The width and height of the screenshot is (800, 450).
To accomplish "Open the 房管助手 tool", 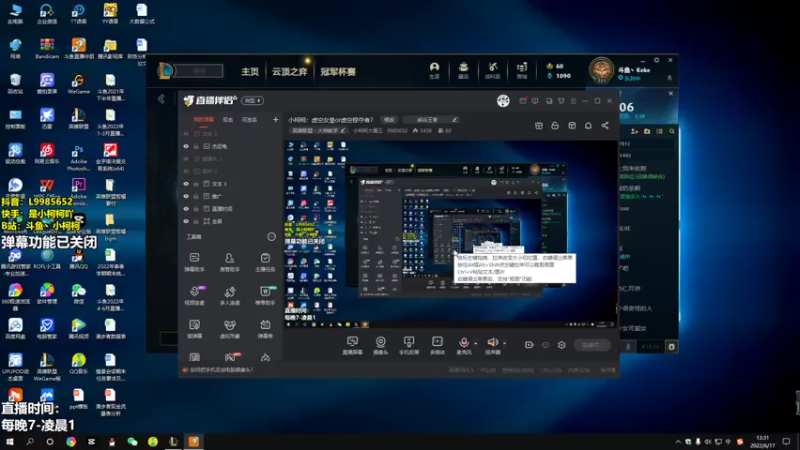I will (x=230, y=262).
